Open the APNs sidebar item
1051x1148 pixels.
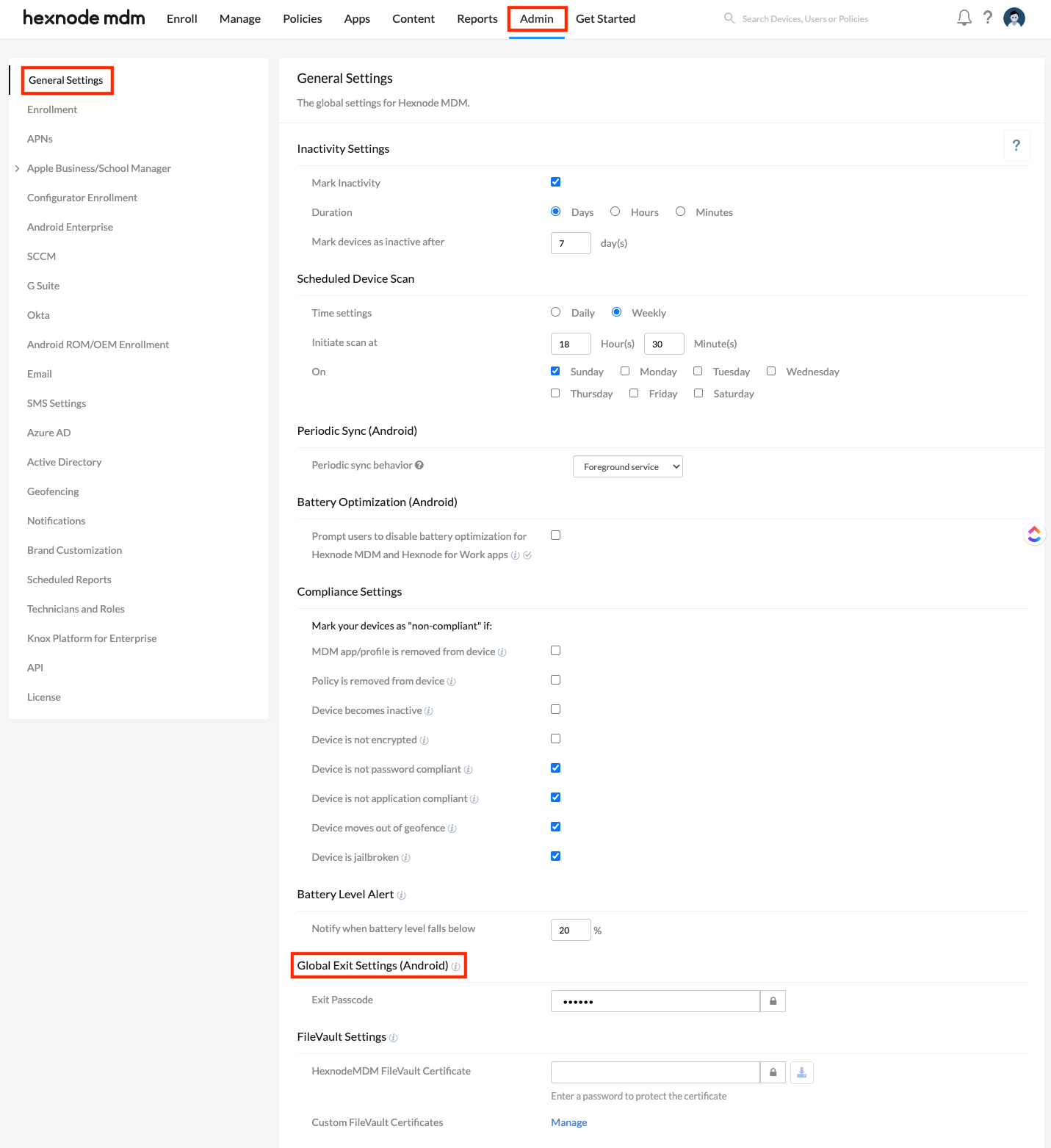(x=40, y=139)
